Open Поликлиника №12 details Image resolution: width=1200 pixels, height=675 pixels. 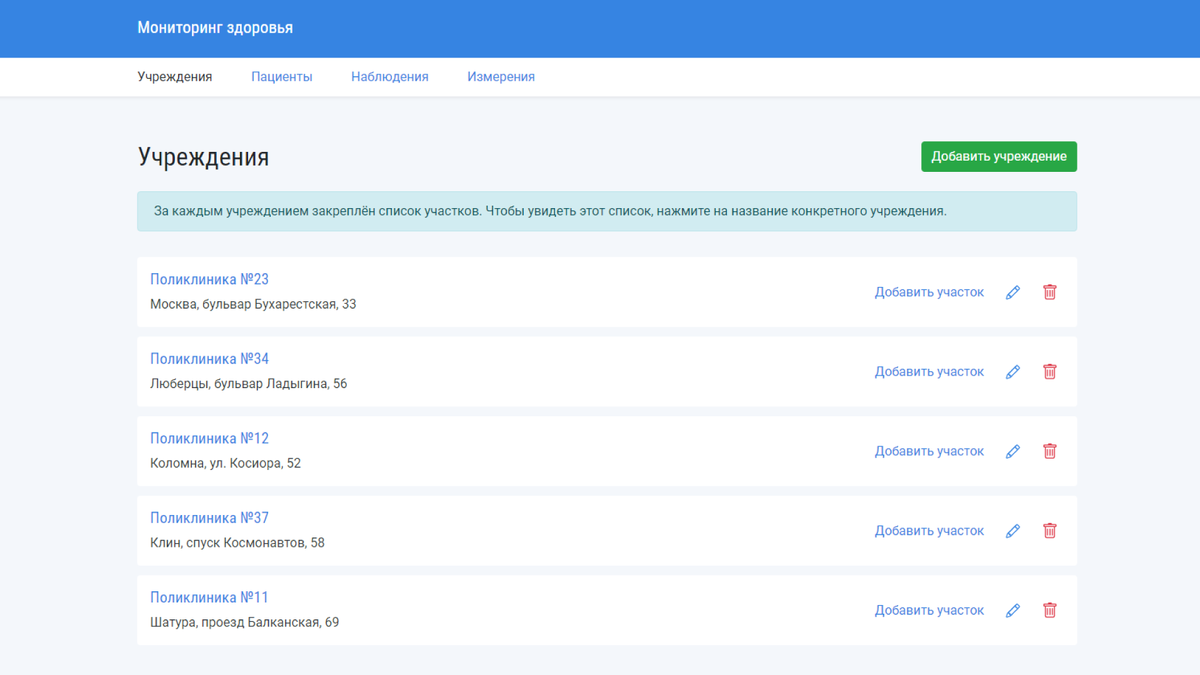pyautogui.click(x=209, y=438)
